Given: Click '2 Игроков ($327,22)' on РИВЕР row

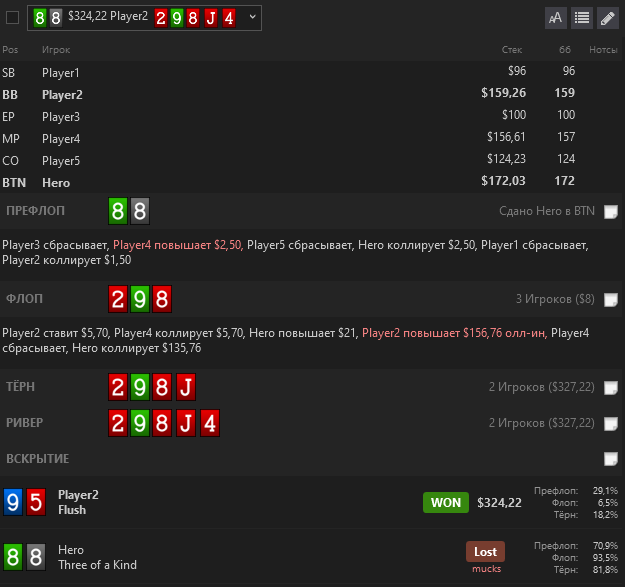Looking at the screenshot, I should (x=542, y=423).
